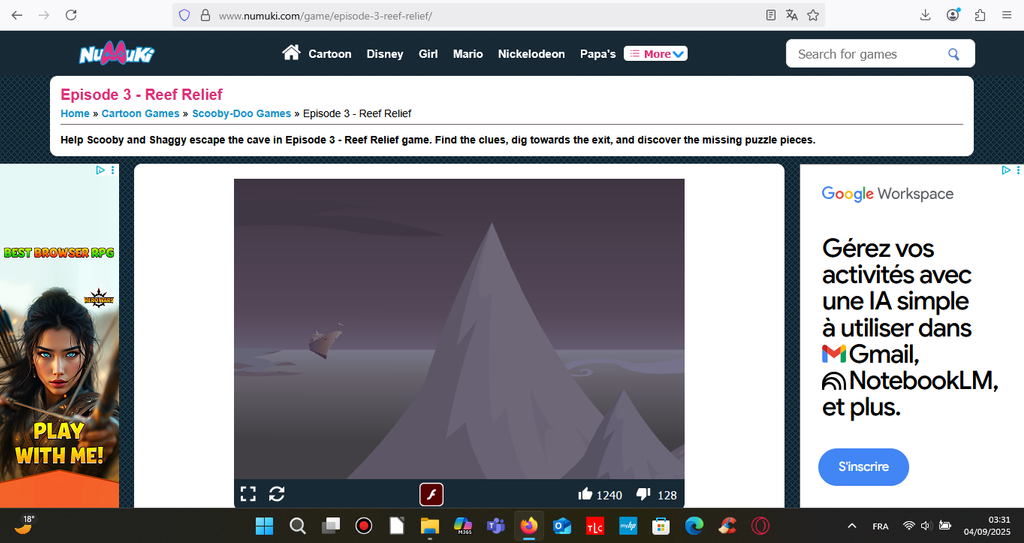Open the Mario games category

(x=468, y=54)
